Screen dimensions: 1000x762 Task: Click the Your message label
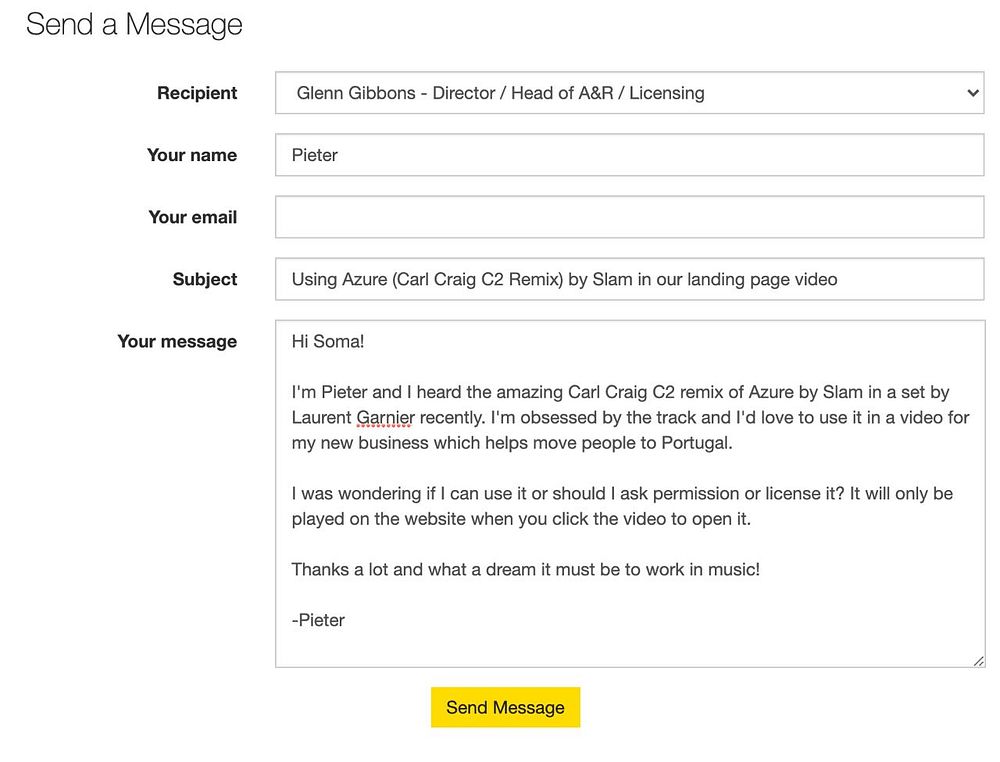177,341
